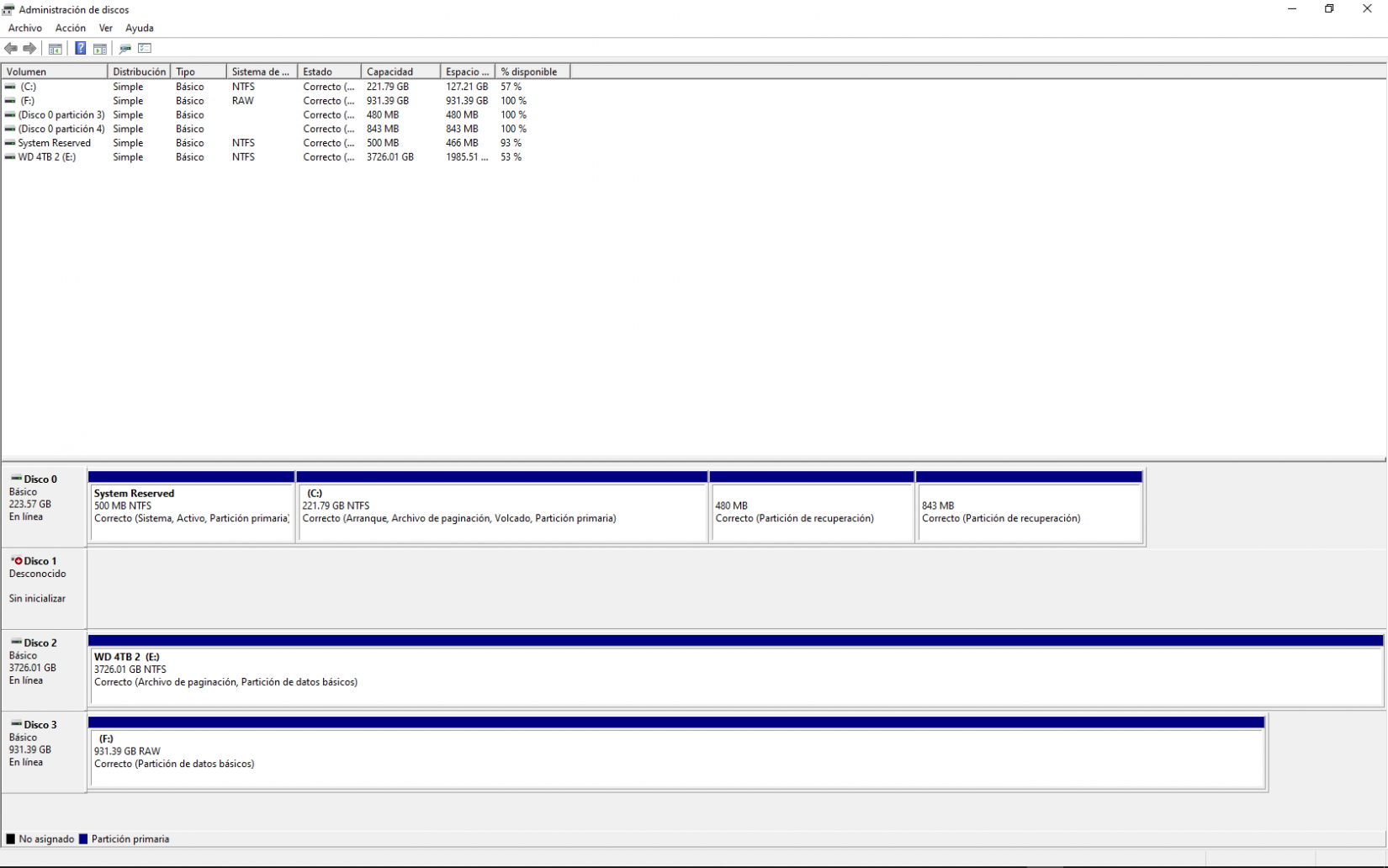Screen dimensions: 1388x868
Task: Toggle the action pane toolbar icon
Action: coord(100,49)
